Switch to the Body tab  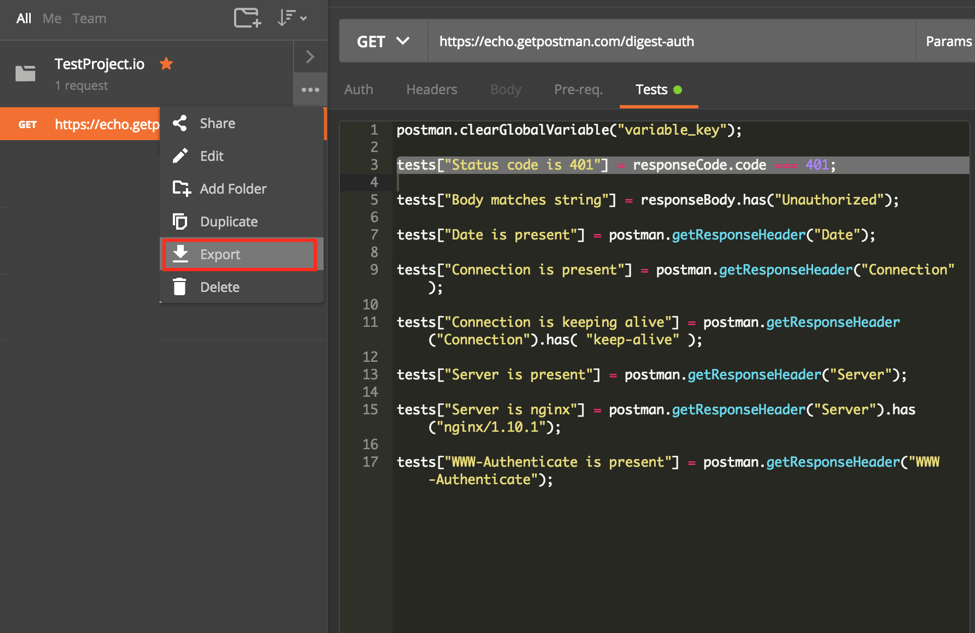tap(506, 90)
